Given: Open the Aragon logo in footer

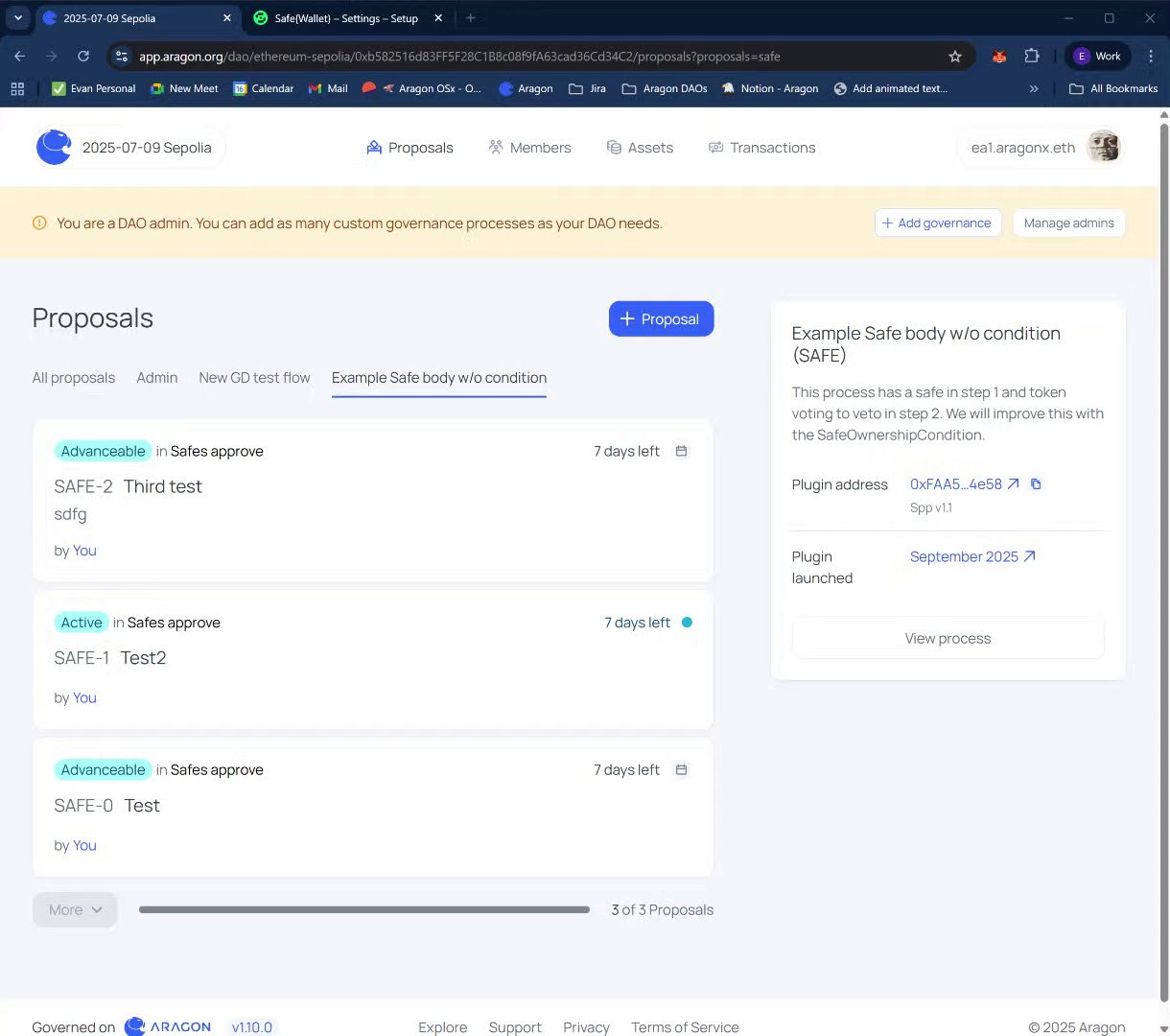Looking at the screenshot, I should click(169, 1026).
